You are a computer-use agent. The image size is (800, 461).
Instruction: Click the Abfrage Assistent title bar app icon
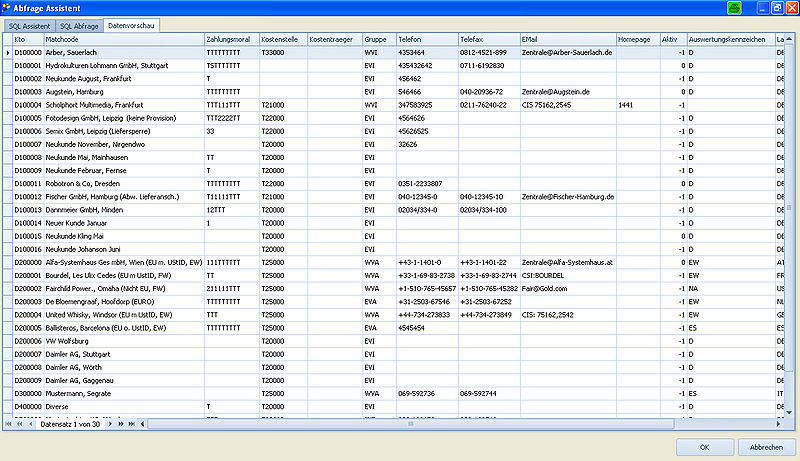[6, 8]
